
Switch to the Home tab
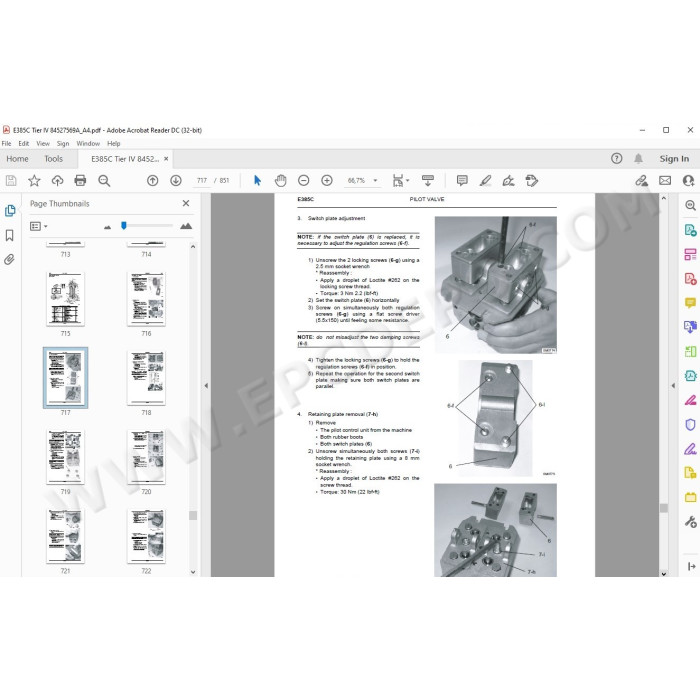(17, 158)
